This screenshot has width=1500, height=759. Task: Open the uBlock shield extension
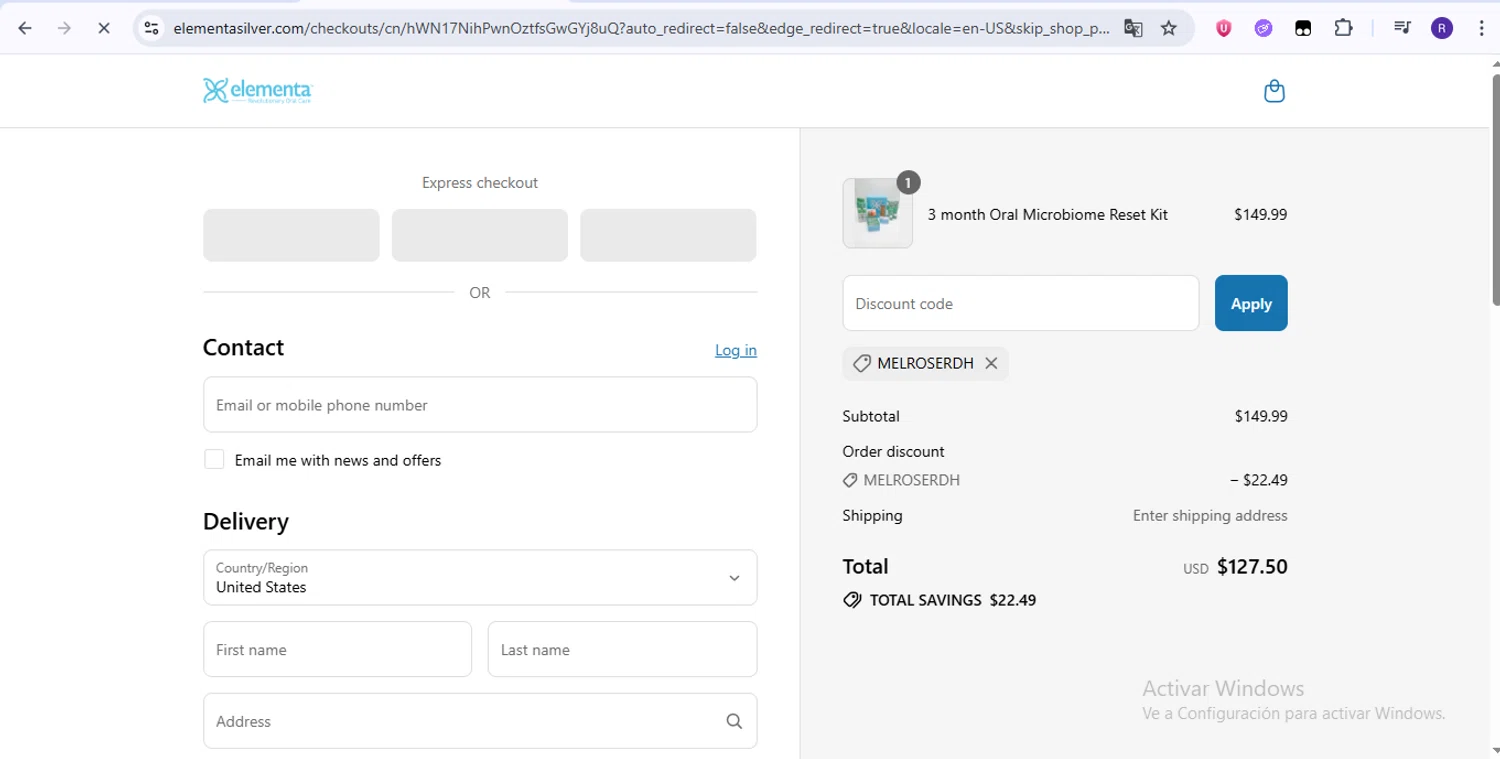[1223, 28]
